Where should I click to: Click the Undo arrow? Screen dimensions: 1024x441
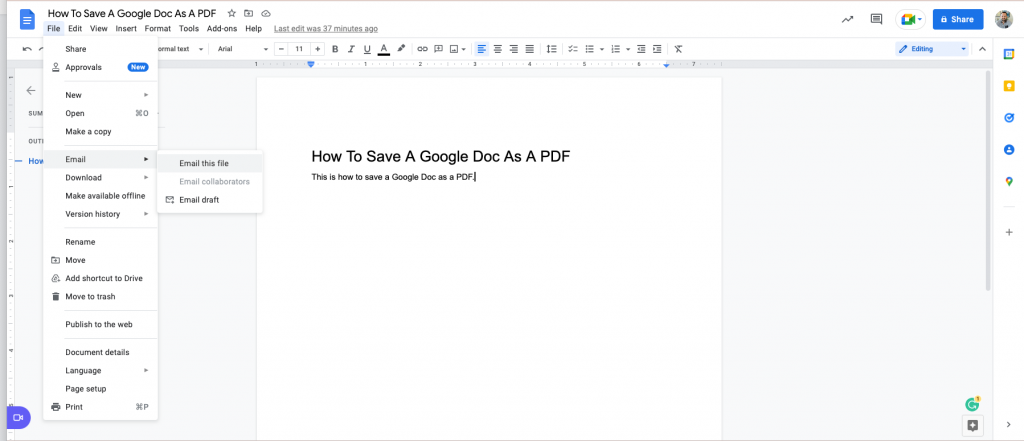(27, 49)
